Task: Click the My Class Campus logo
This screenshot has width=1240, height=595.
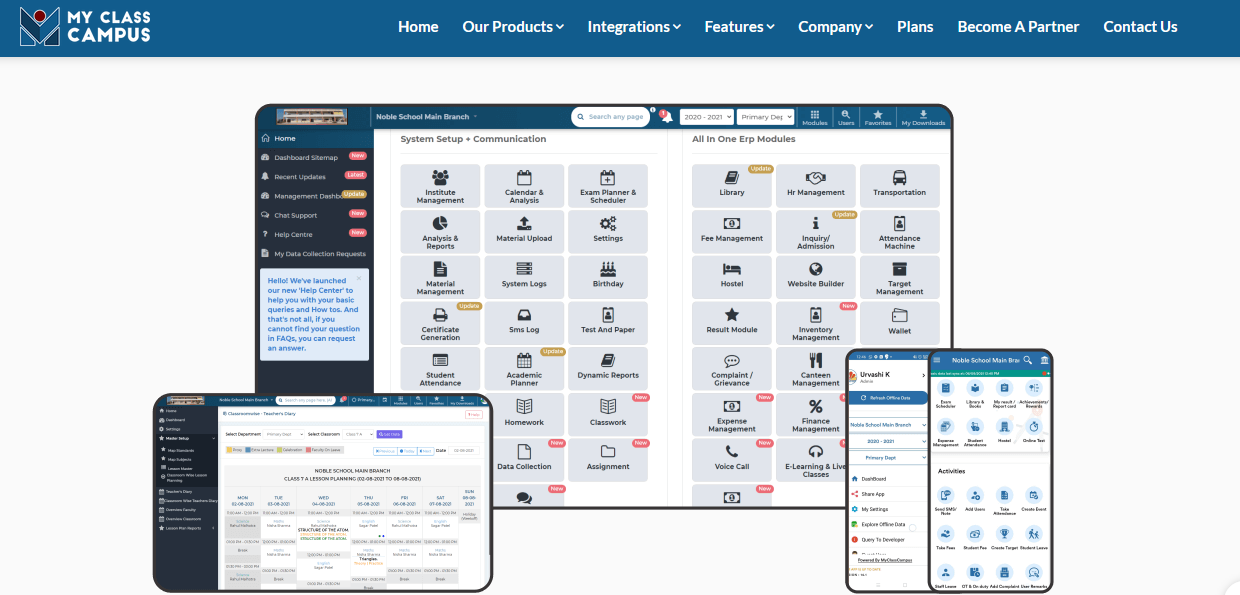Action: [85, 27]
